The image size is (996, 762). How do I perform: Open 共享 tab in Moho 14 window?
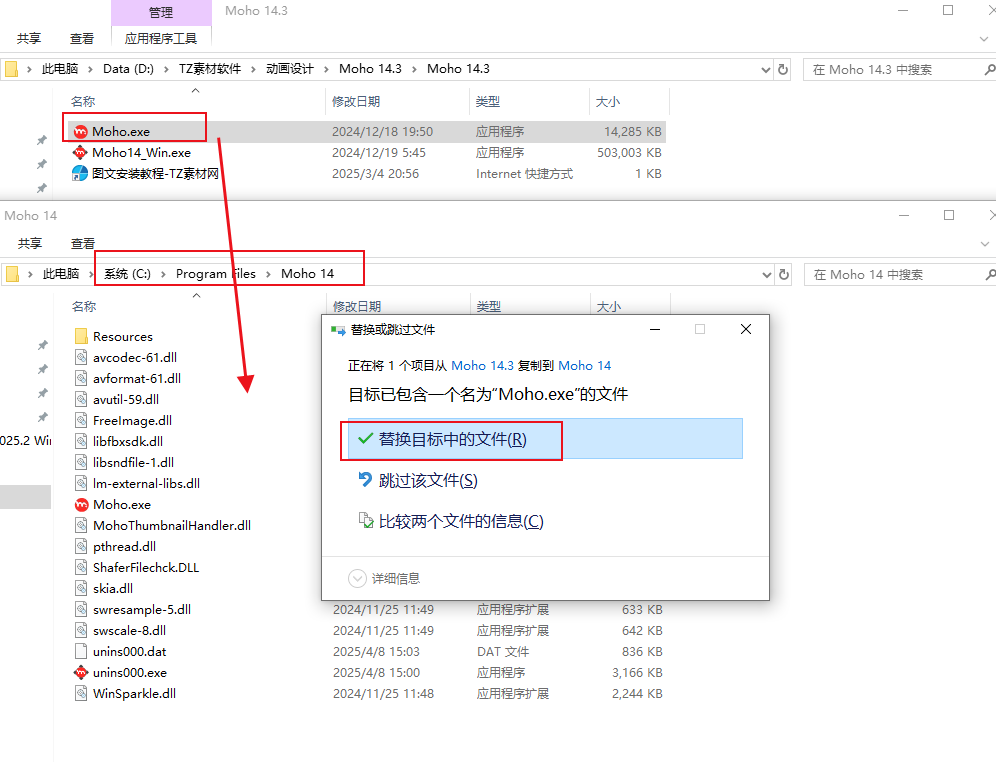pyautogui.click(x=30, y=244)
